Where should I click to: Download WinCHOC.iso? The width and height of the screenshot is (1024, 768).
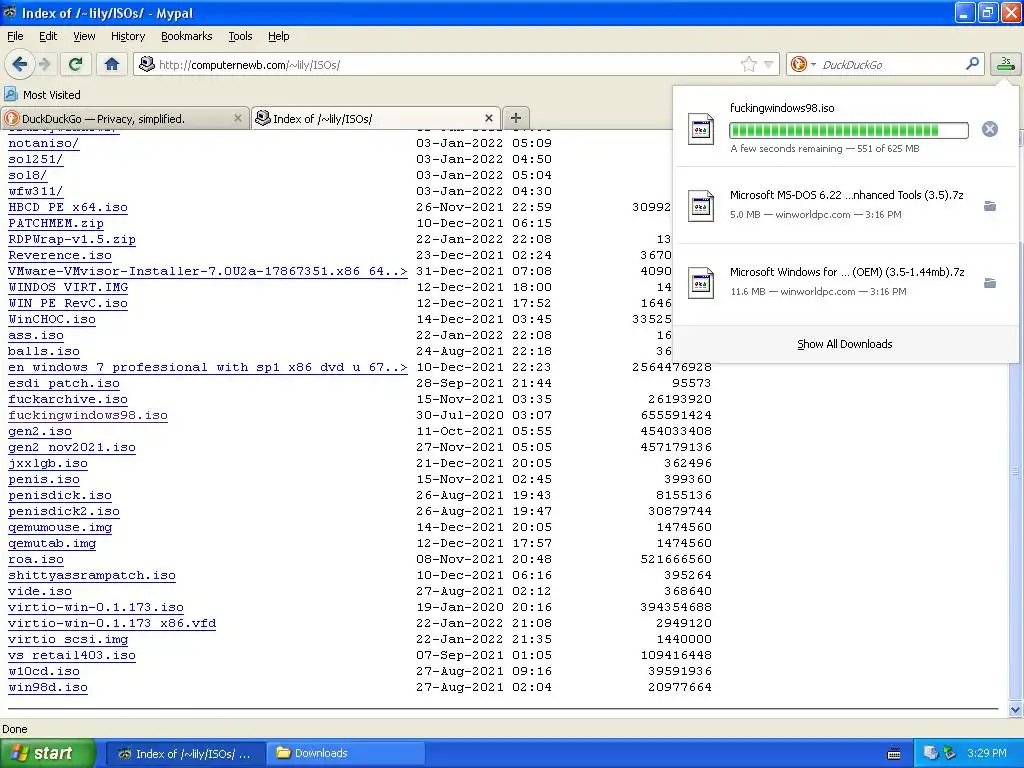point(52,319)
